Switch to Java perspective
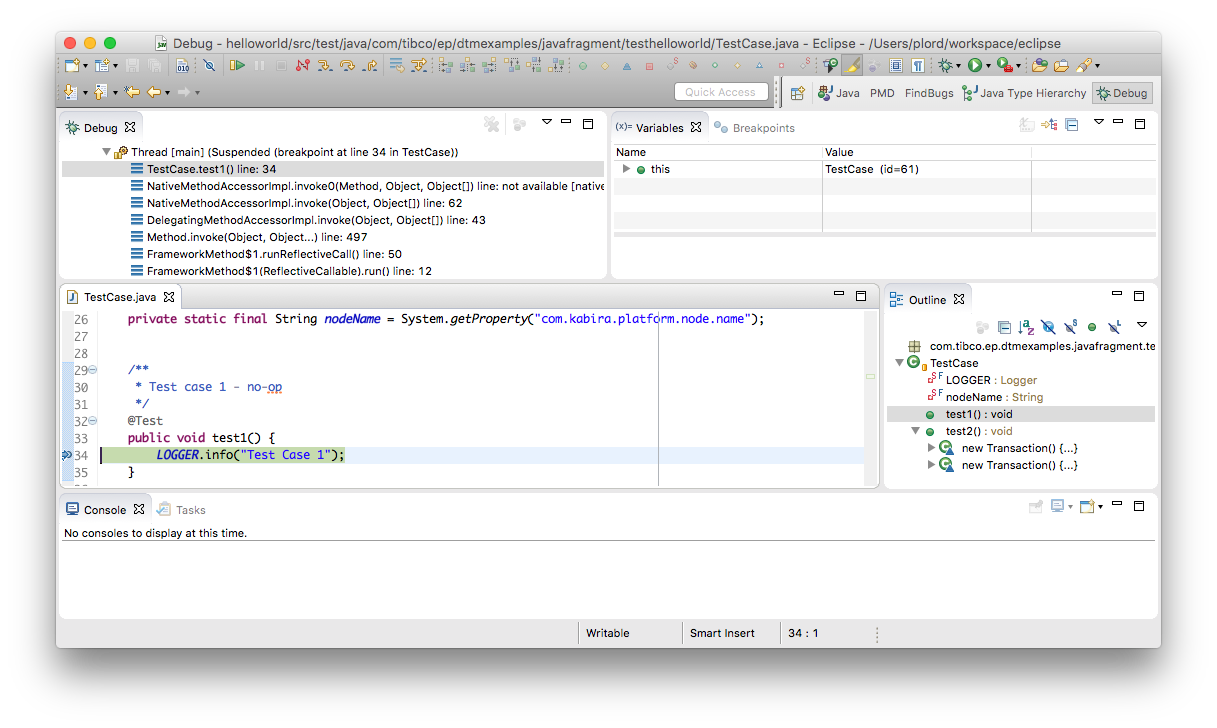The image size is (1217, 728). 838,93
